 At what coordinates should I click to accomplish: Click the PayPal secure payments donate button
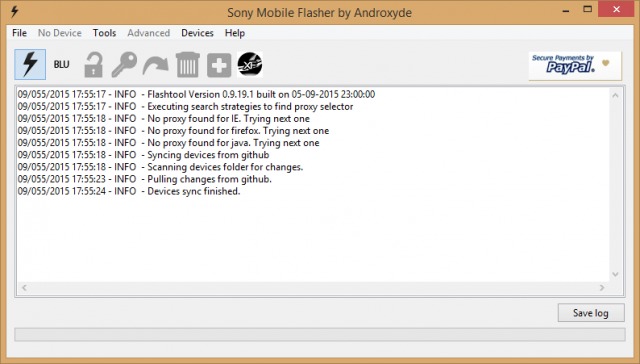(575, 65)
